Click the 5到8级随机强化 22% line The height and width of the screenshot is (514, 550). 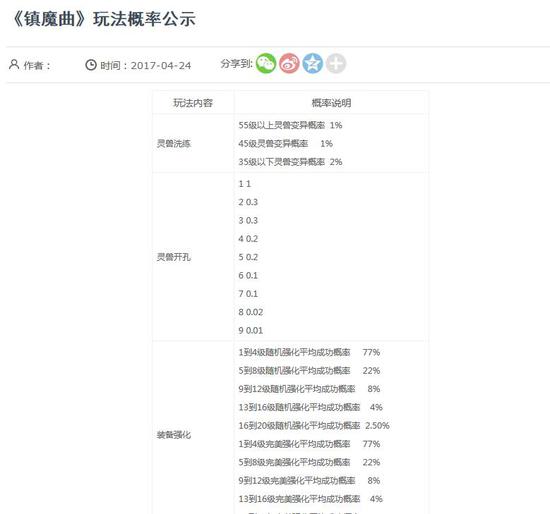[x=309, y=371]
